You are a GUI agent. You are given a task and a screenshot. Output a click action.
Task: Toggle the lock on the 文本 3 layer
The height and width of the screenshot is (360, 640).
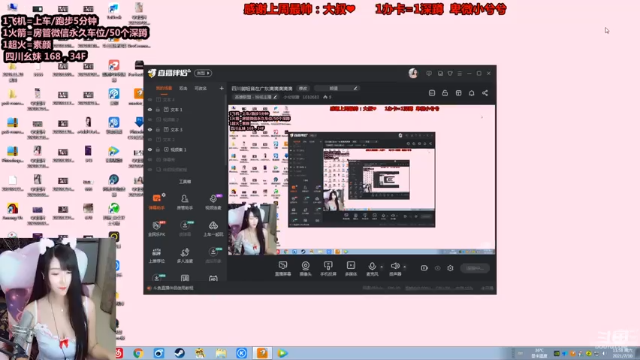coord(158,130)
